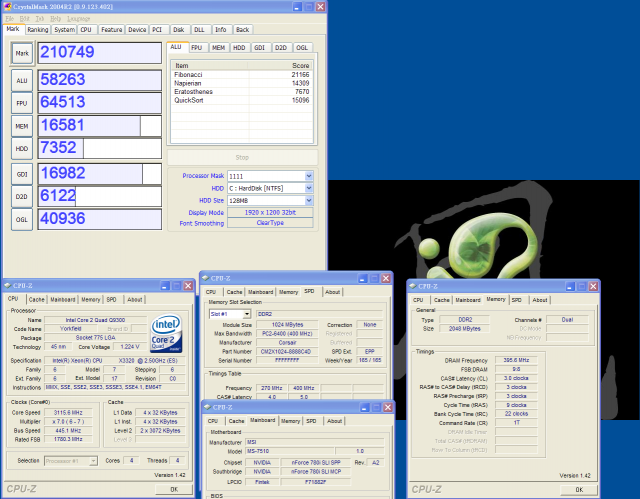The width and height of the screenshot is (640, 499).
Task: Switch to the Back tab
Action: coord(242,30)
